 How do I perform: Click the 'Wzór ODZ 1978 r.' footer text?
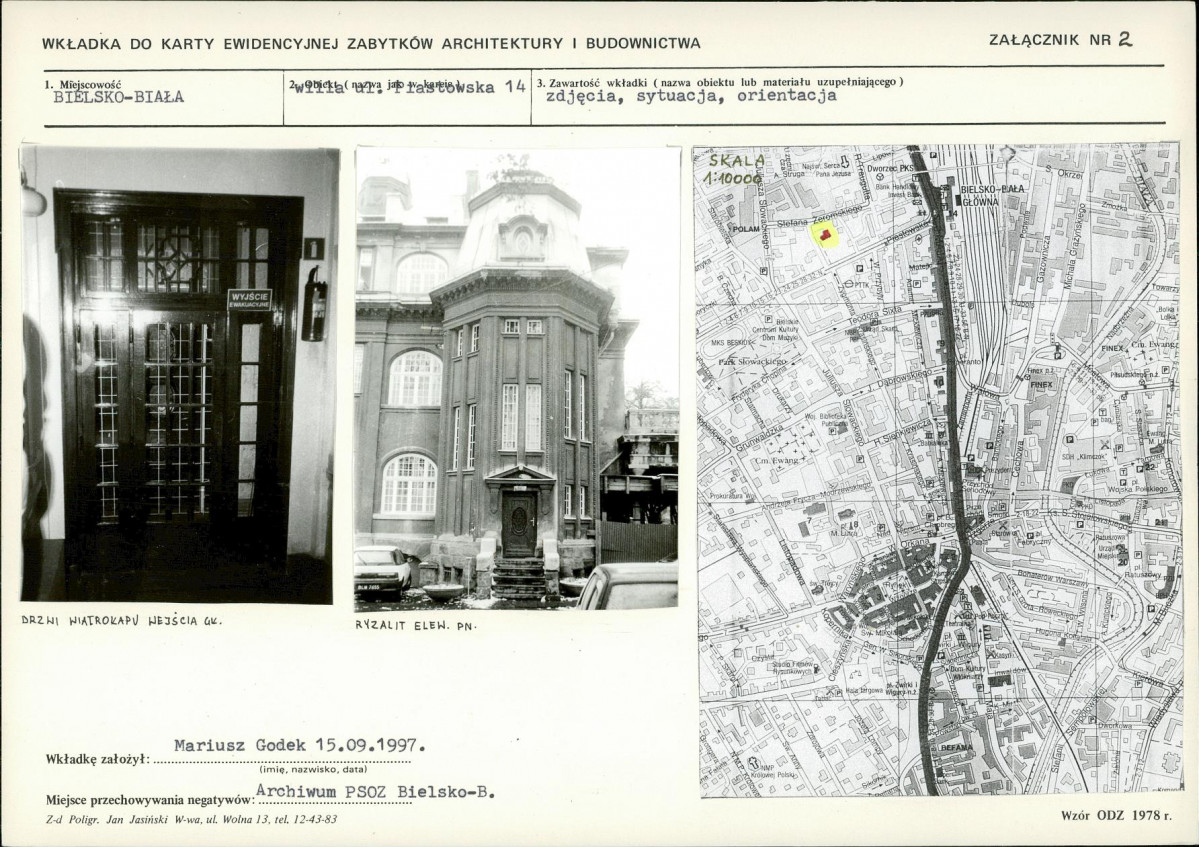click(x=1114, y=816)
